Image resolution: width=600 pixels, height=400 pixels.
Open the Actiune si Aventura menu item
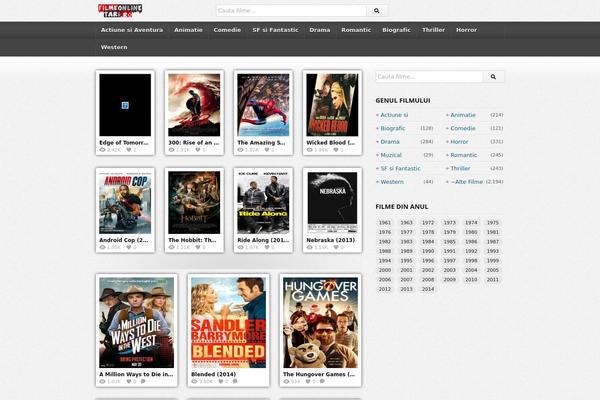click(131, 30)
